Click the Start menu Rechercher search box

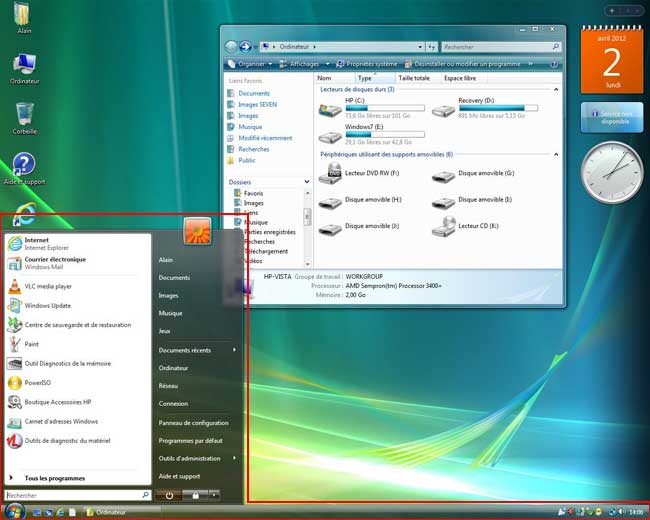tap(77, 495)
